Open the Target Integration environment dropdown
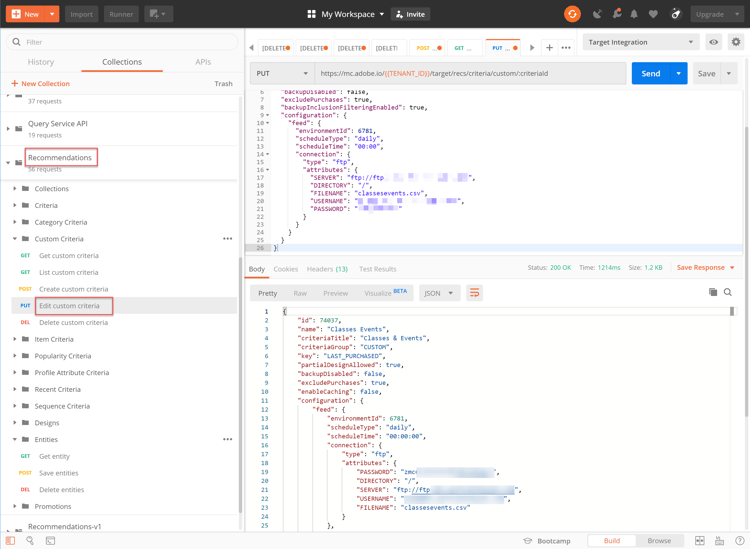The image size is (750, 549). [x=640, y=42]
